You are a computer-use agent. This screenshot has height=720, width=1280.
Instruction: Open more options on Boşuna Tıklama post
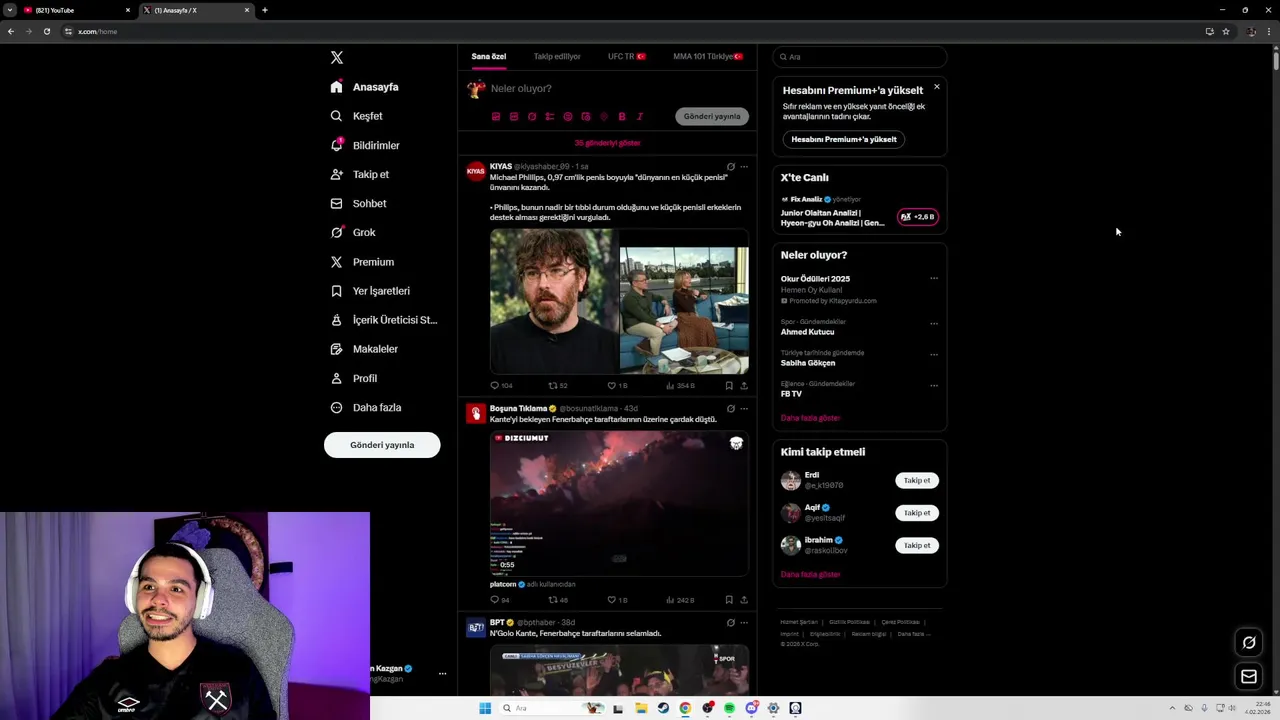pyautogui.click(x=743, y=409)
